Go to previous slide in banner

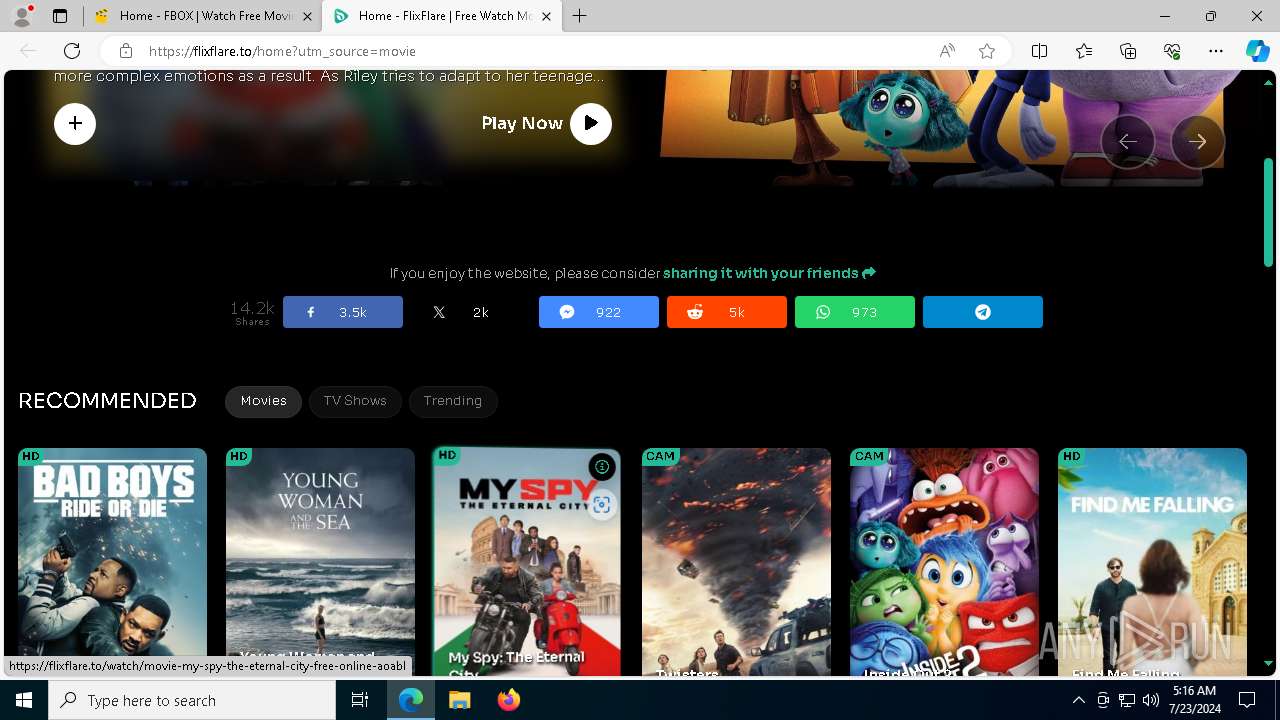(x=1128, y=142)
